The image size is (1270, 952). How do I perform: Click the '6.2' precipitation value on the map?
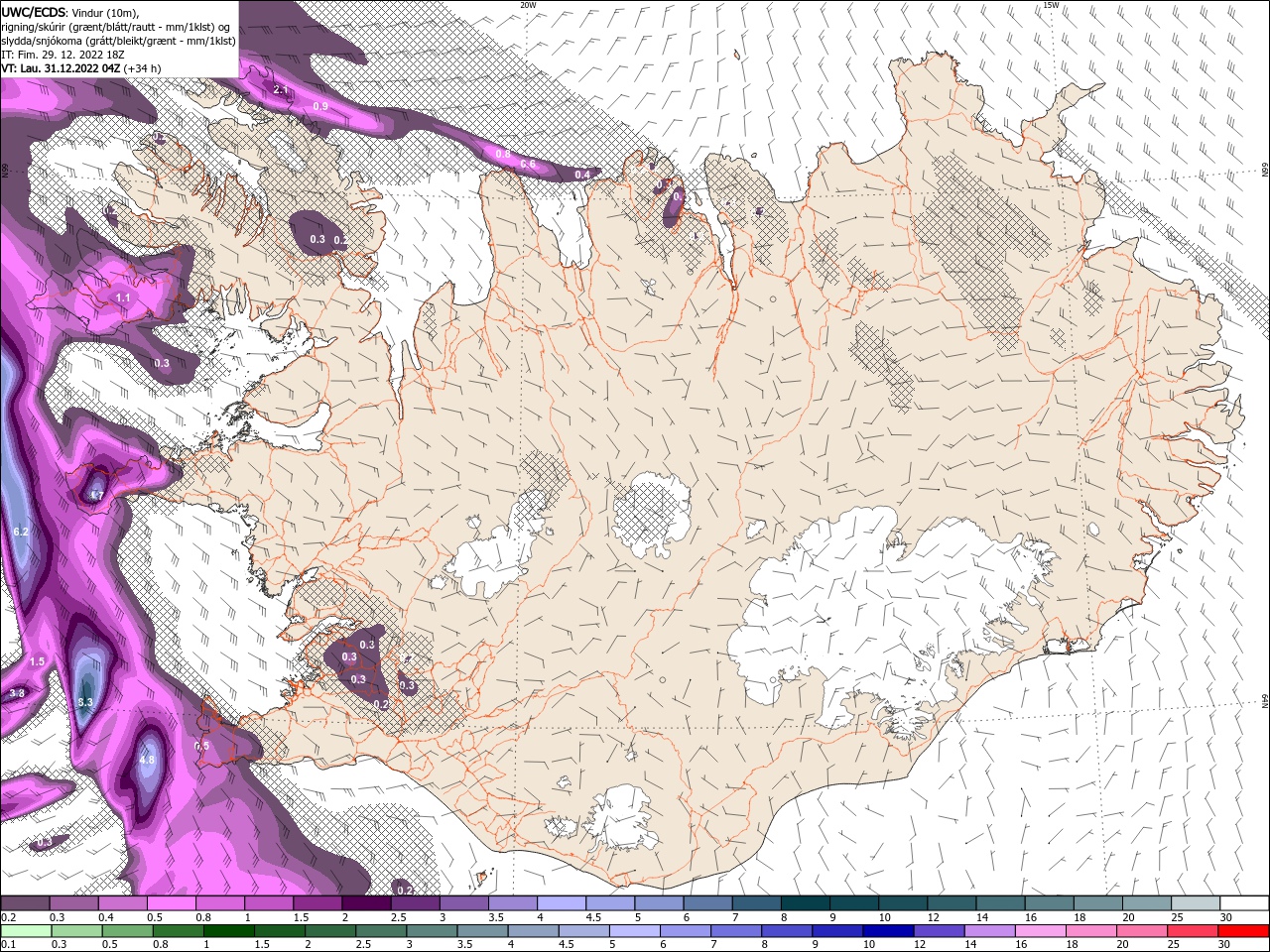point(21,533)
